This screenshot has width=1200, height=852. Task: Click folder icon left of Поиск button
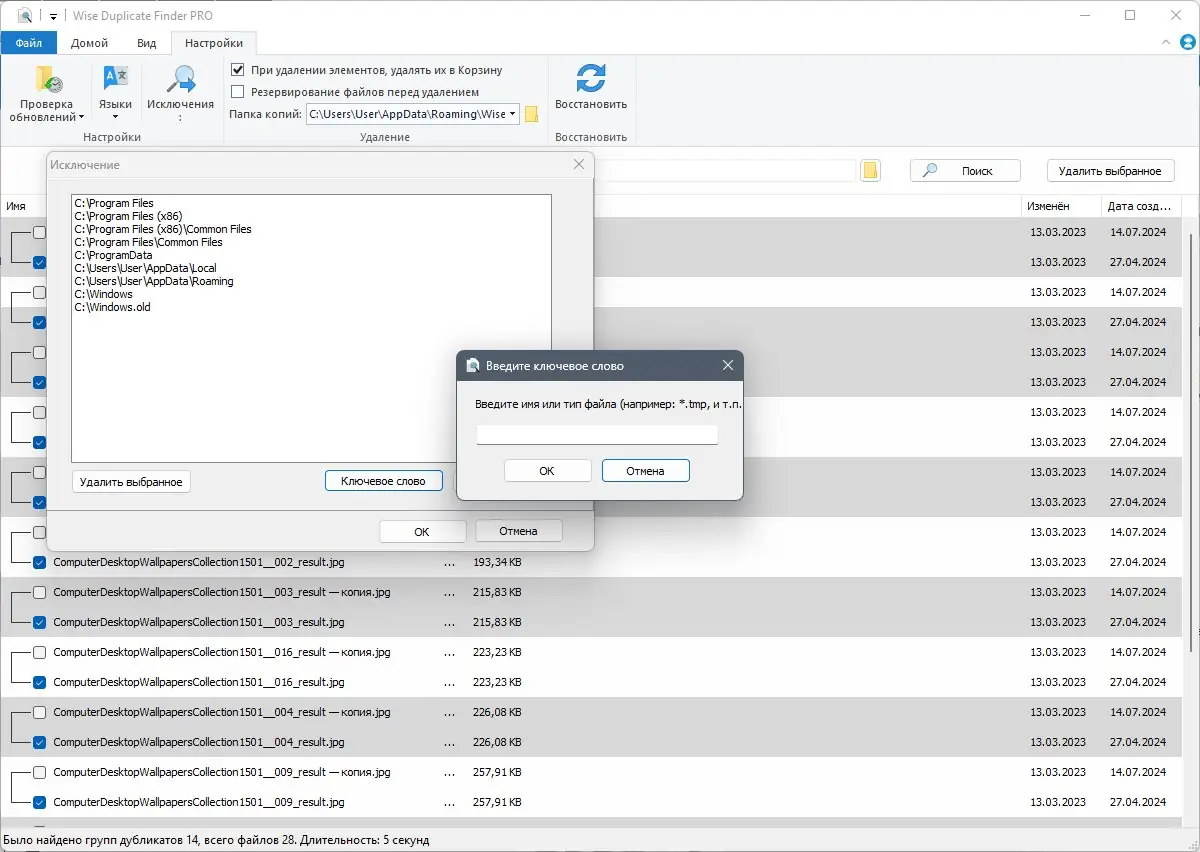870,171
